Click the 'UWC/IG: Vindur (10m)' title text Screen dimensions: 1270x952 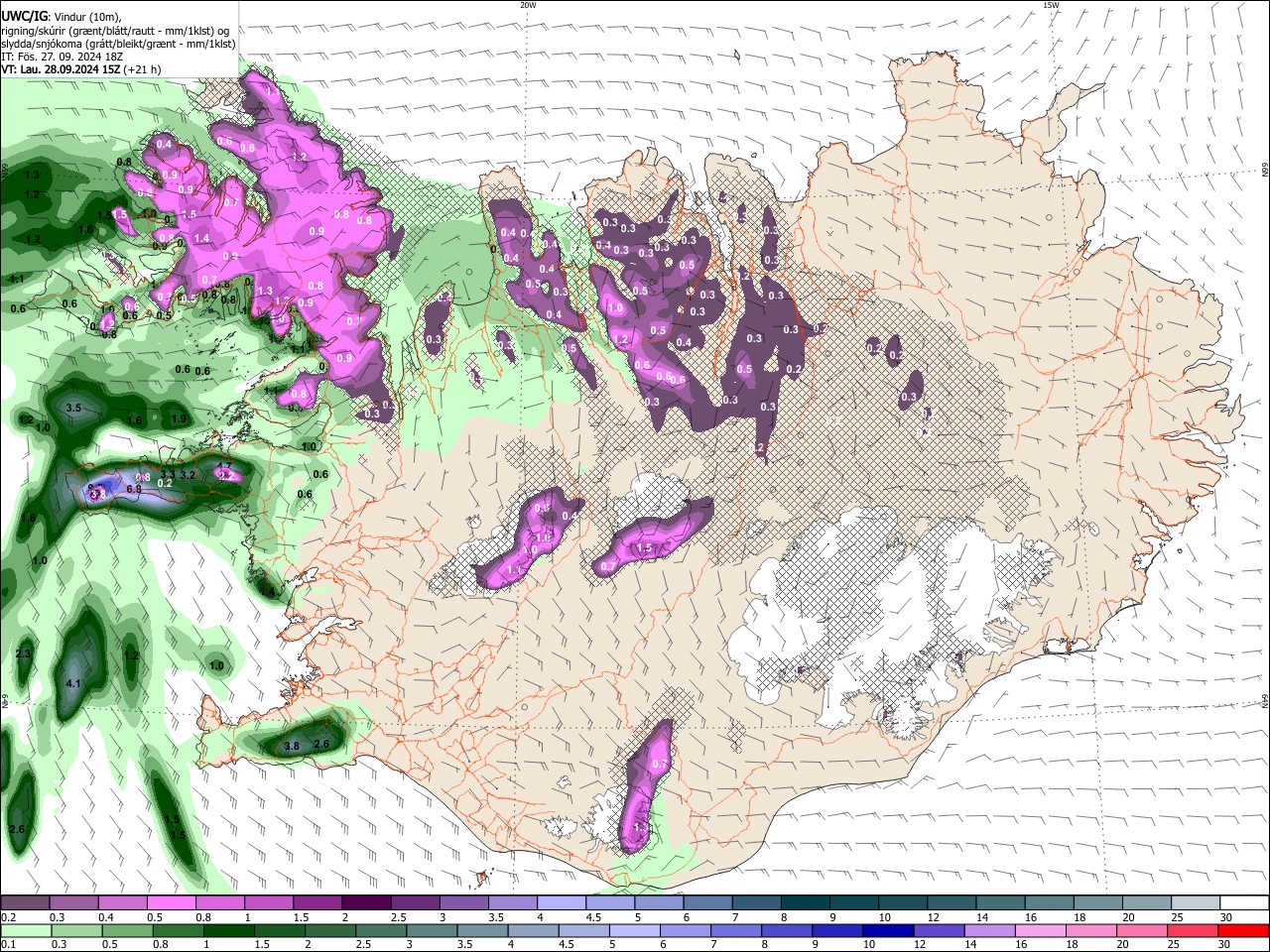pyautogui.click(x=62, y=16)
